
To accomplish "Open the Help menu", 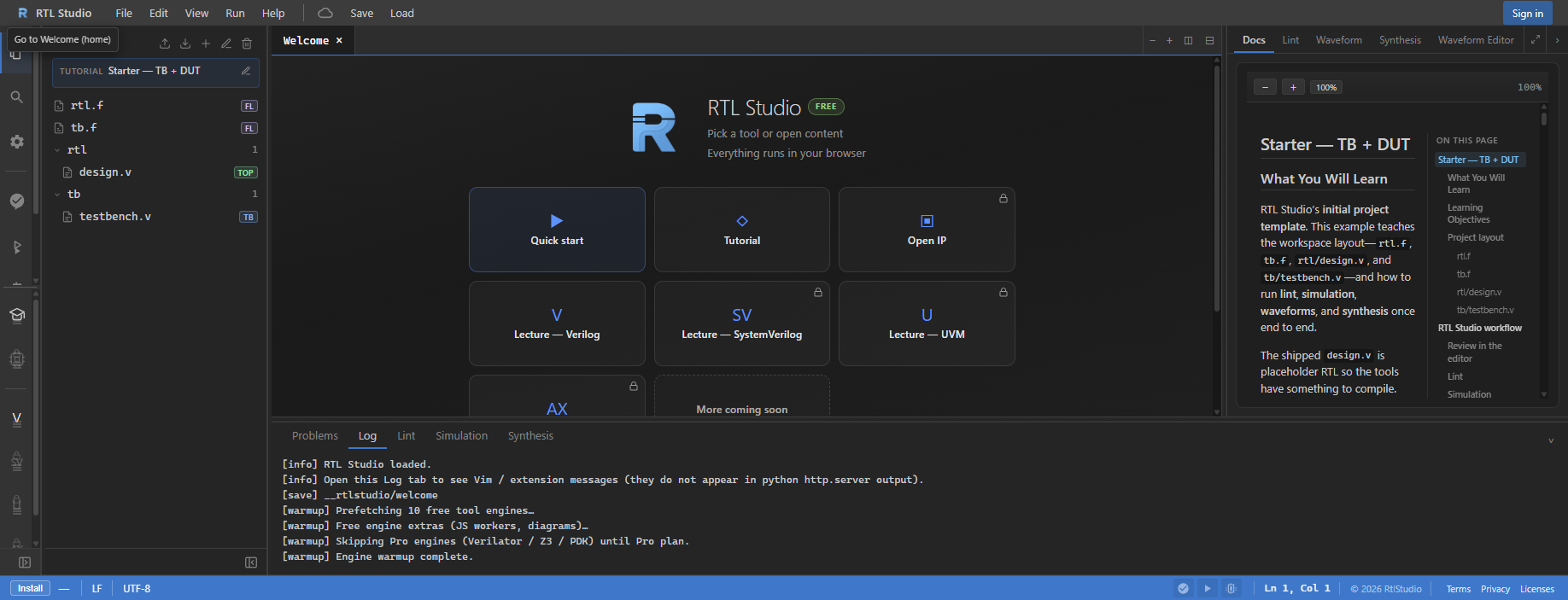I will coord(273,13).
